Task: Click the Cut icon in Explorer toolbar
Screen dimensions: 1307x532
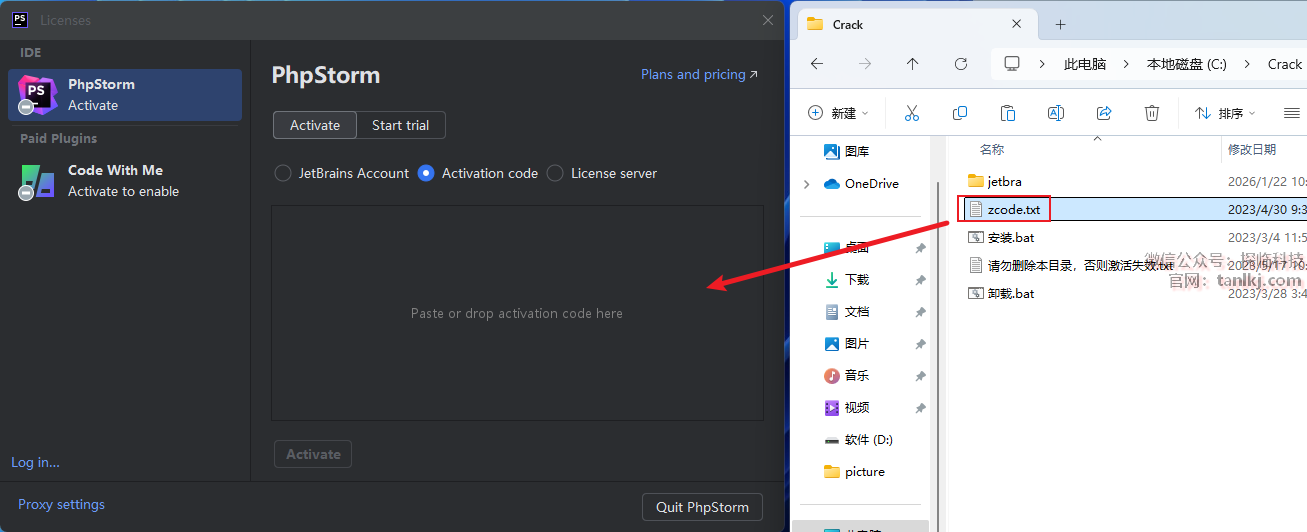Action: click(911, 113)
